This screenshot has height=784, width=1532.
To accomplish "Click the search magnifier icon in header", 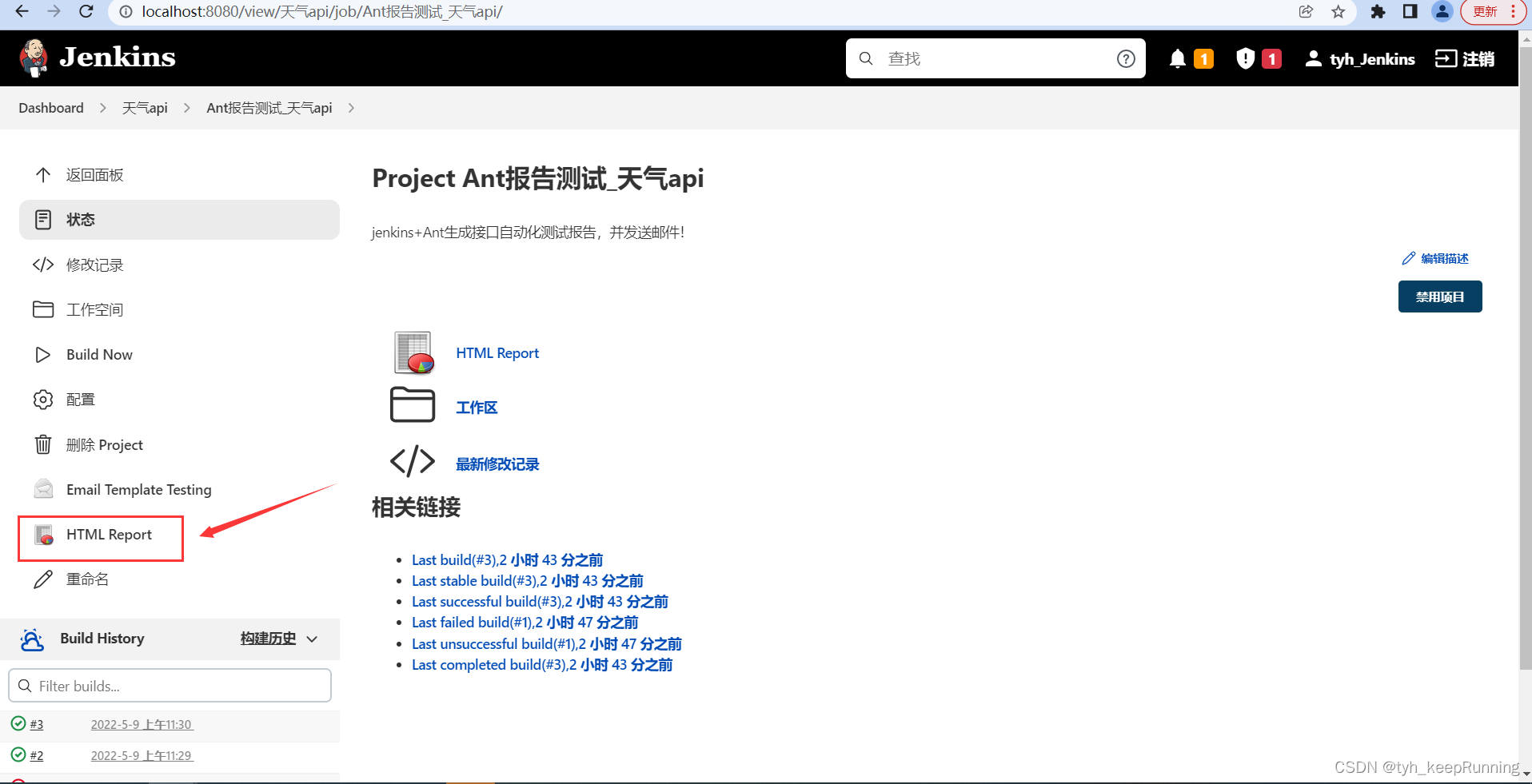I will (866, 58).
